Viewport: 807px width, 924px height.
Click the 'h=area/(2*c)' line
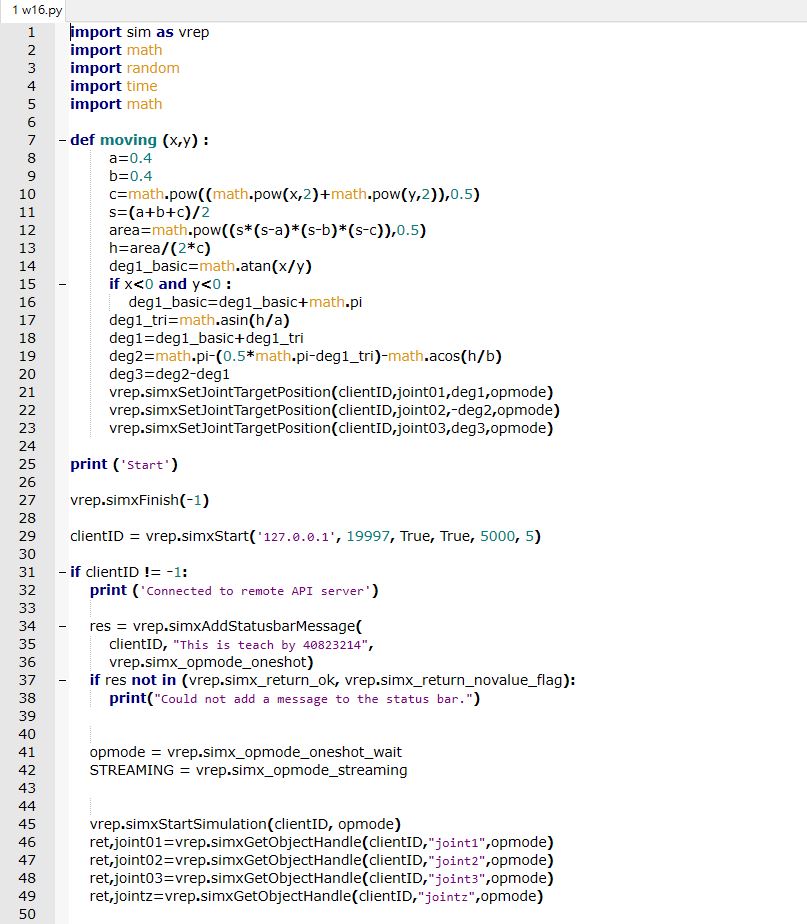(x=160, y=248)
